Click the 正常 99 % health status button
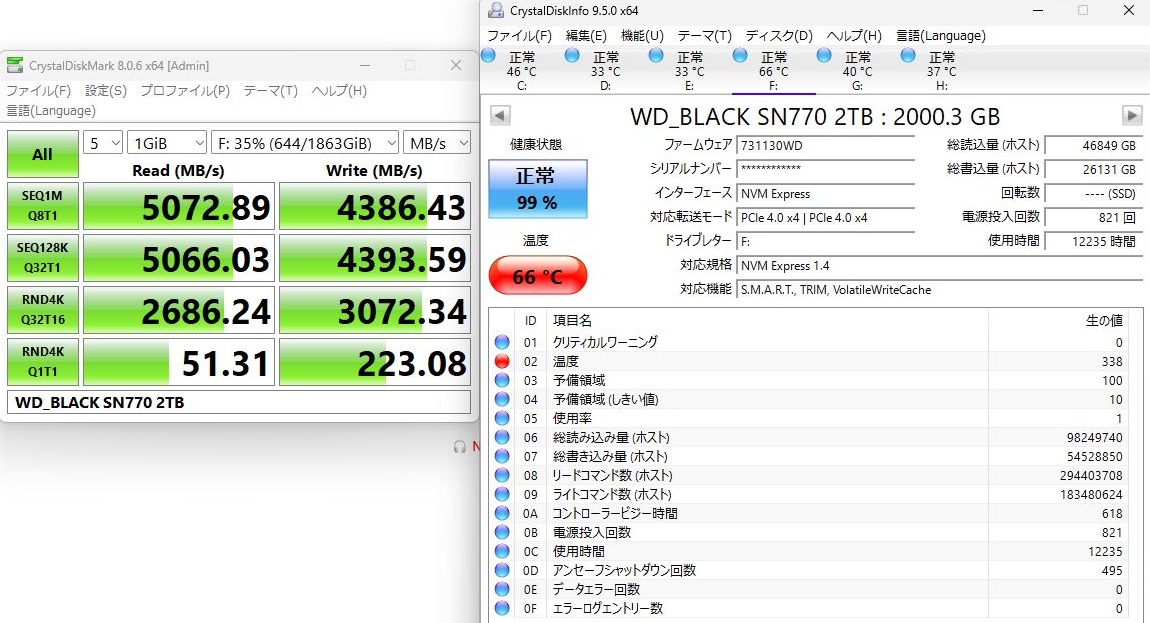Viewport: 1150px width, 623px height. click(x=538, y=189)
